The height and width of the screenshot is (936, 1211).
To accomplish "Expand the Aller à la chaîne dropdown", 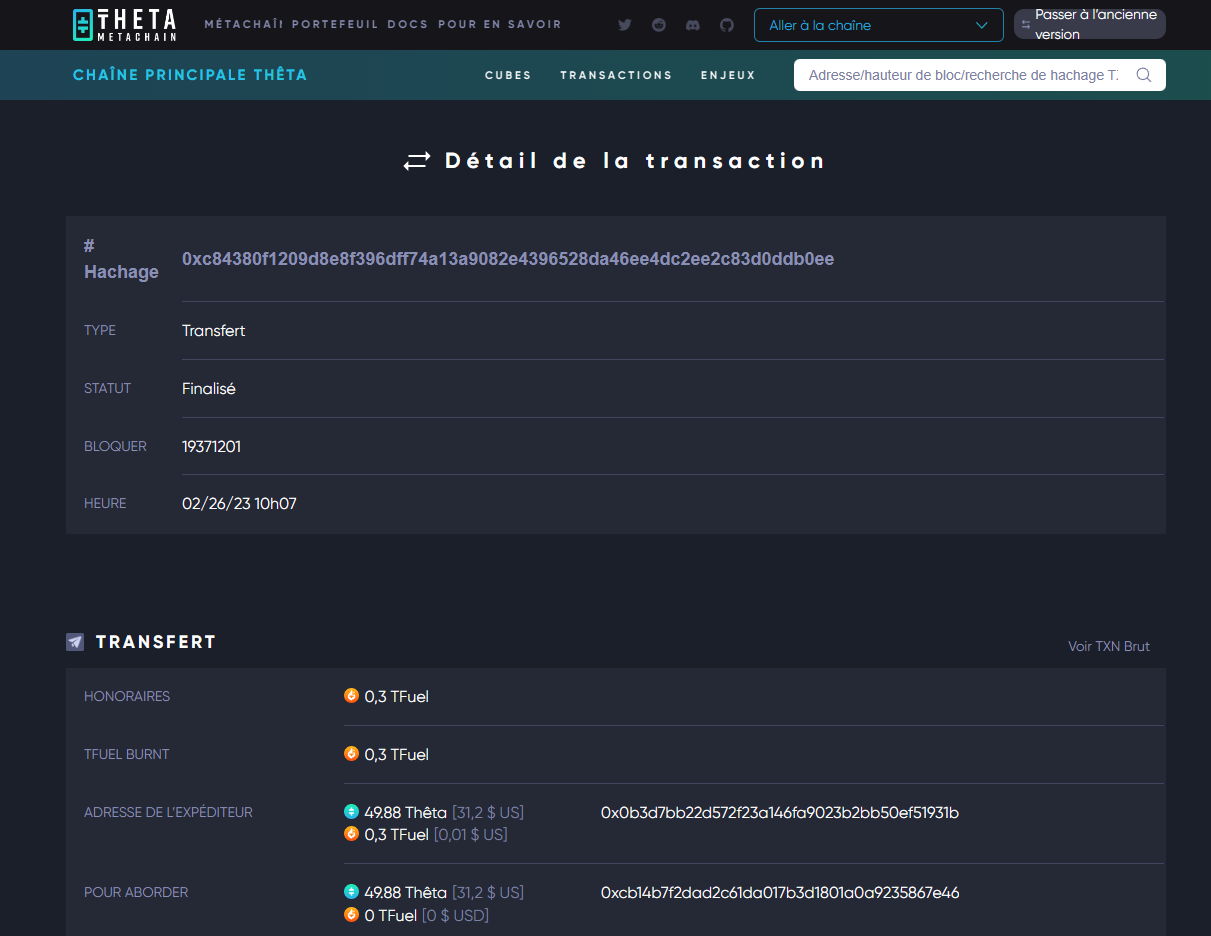I will (x=878, y=25).
